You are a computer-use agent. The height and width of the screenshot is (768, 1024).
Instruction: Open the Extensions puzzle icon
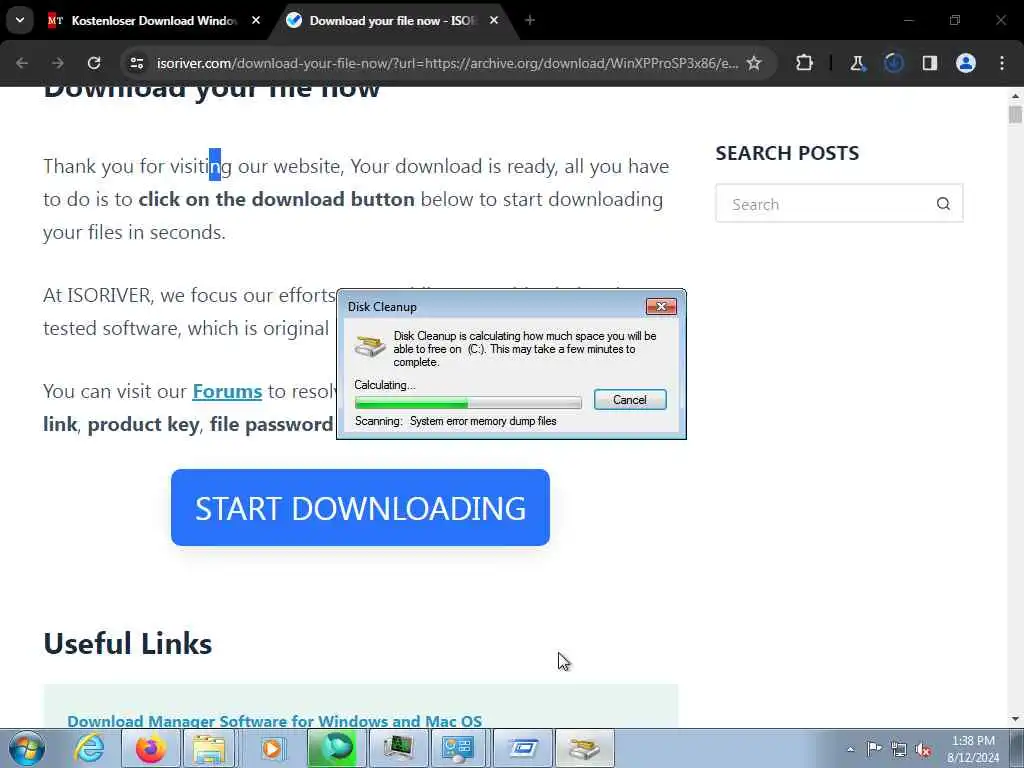[x=805, y=63]
